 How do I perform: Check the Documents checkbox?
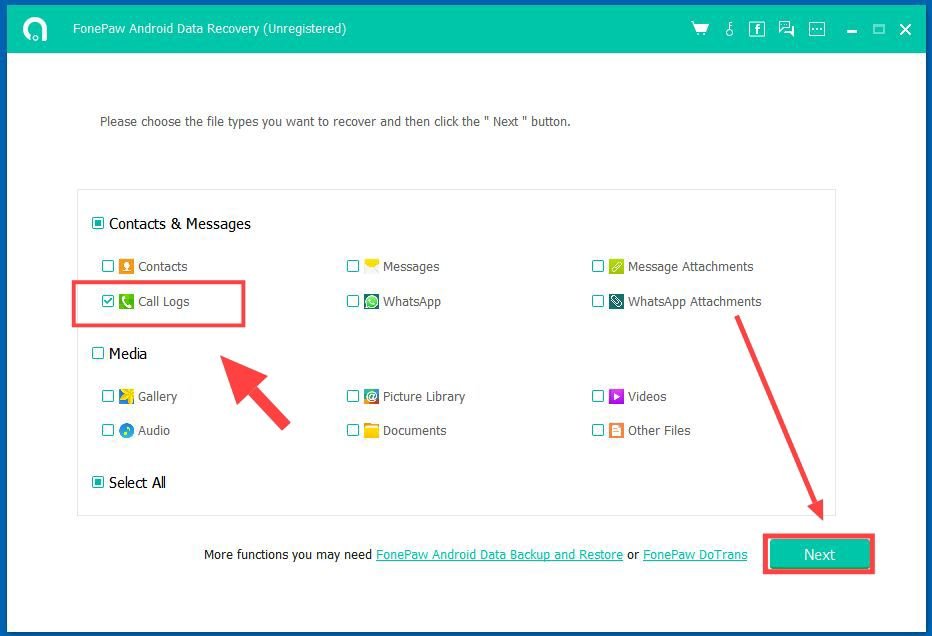[x=353, y=430]
